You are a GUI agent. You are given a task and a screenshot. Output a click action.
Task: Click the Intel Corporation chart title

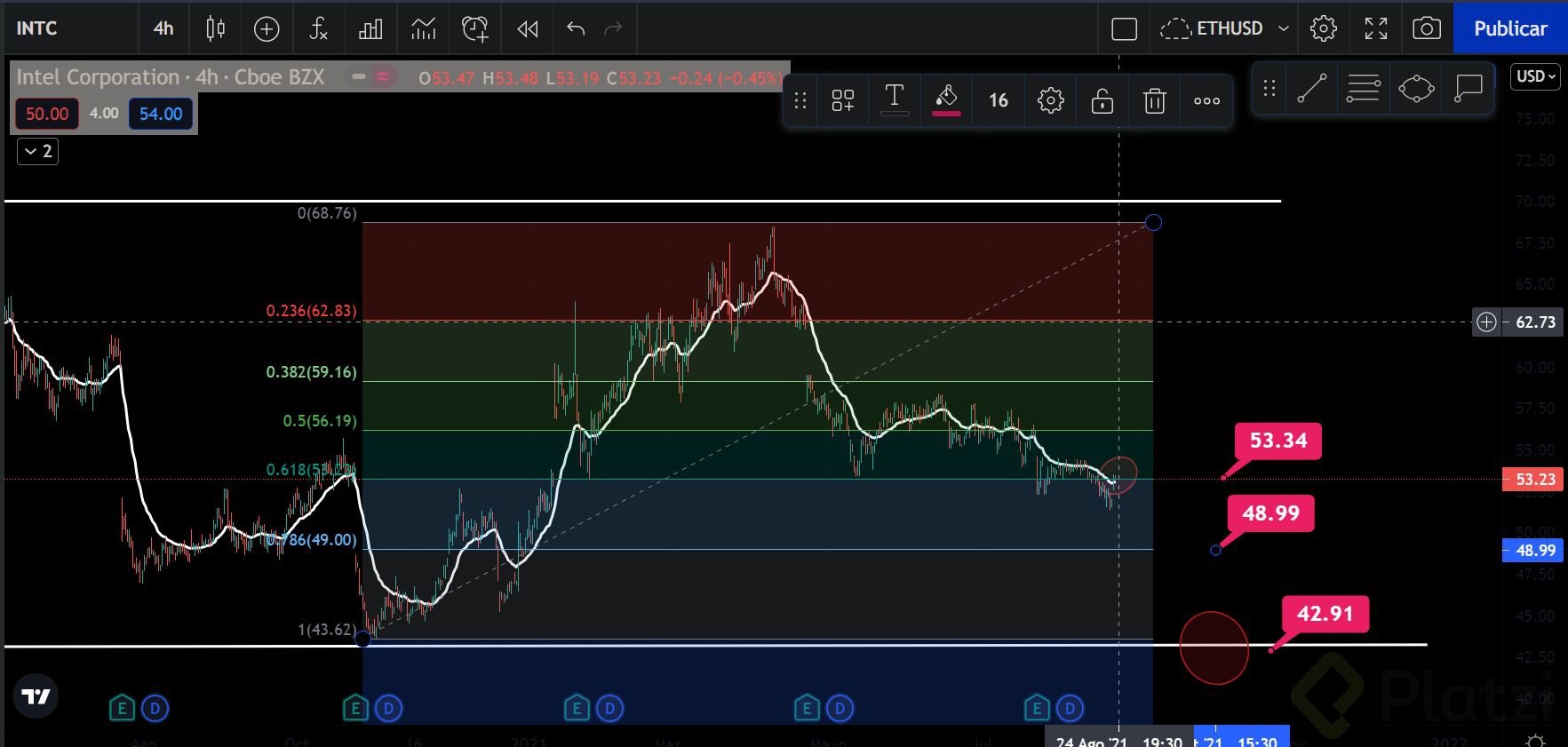pos(171,77)
